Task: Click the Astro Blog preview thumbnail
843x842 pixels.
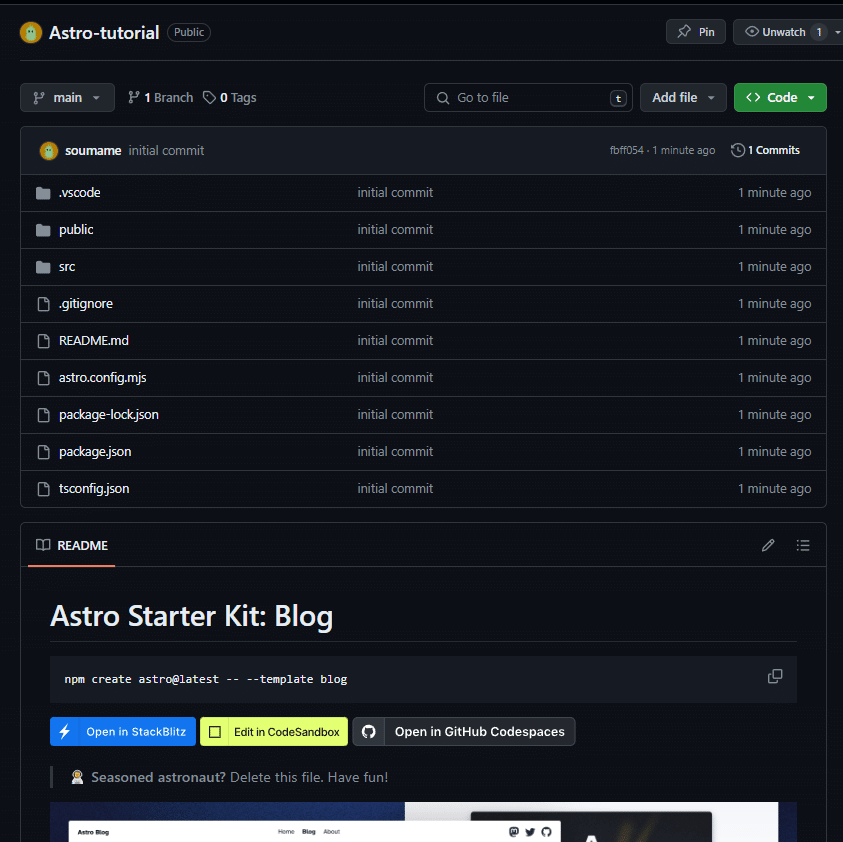Action: [423, 822]
